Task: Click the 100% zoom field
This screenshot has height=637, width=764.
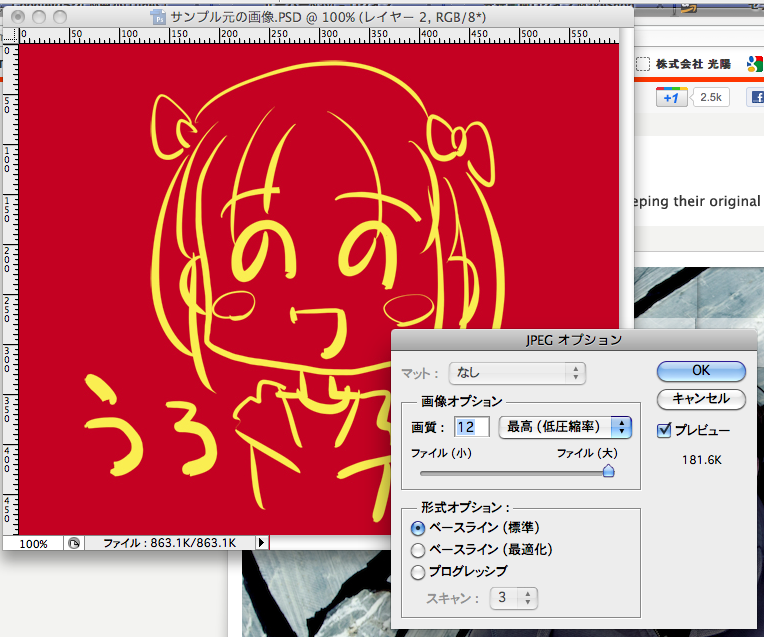Action: pos(33,543)
